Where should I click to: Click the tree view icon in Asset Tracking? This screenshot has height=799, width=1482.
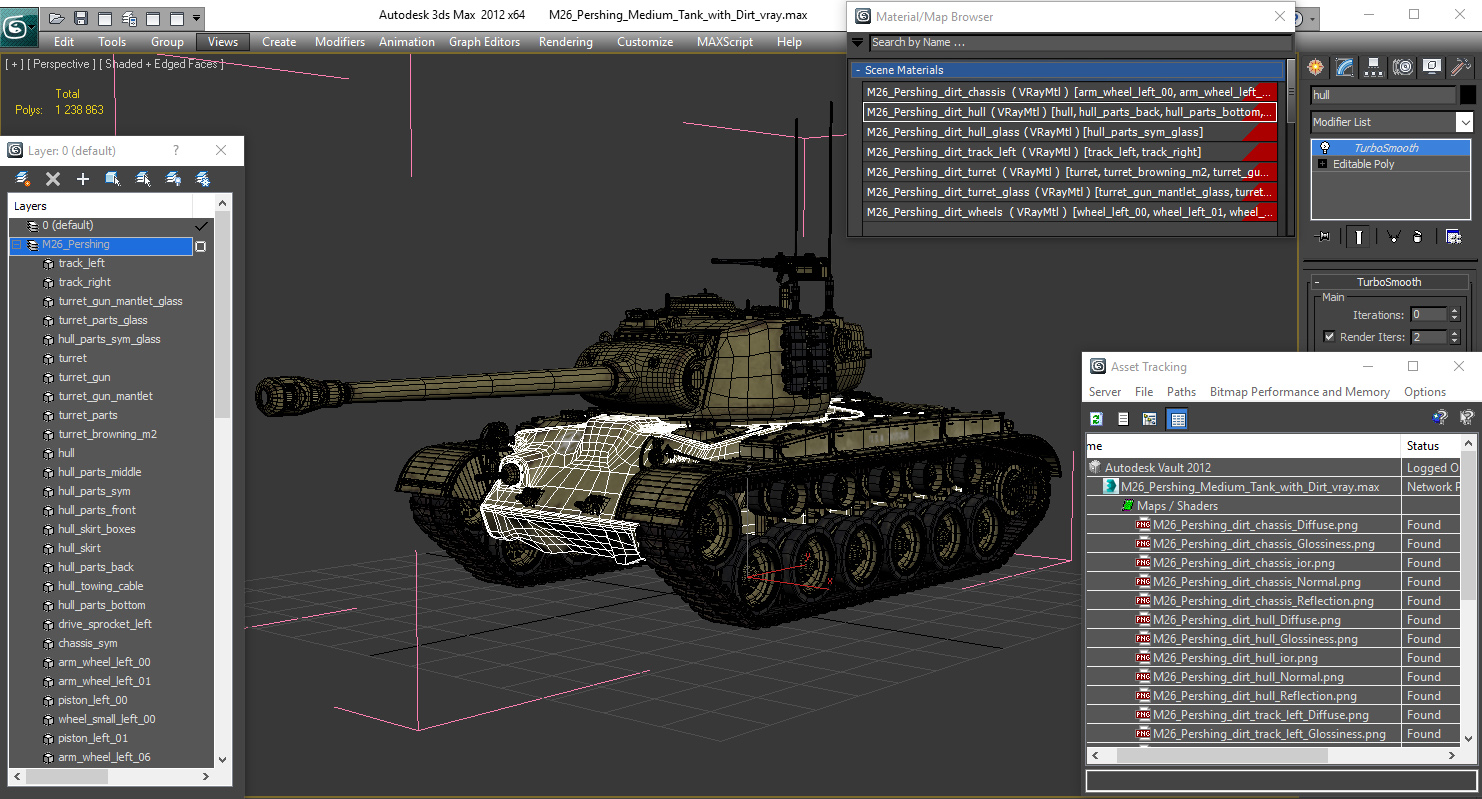coord(1150,419)
